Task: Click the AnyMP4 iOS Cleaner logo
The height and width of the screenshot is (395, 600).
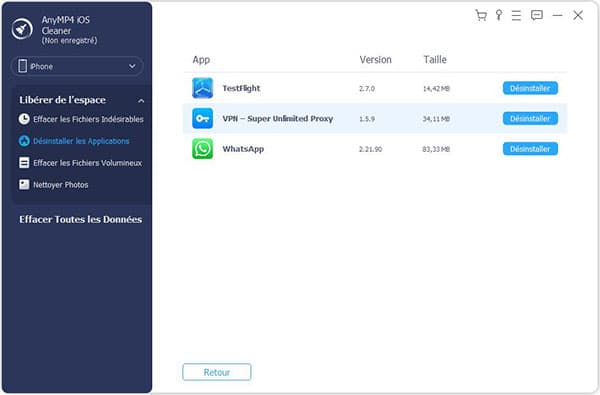Action: coord(22,29)
